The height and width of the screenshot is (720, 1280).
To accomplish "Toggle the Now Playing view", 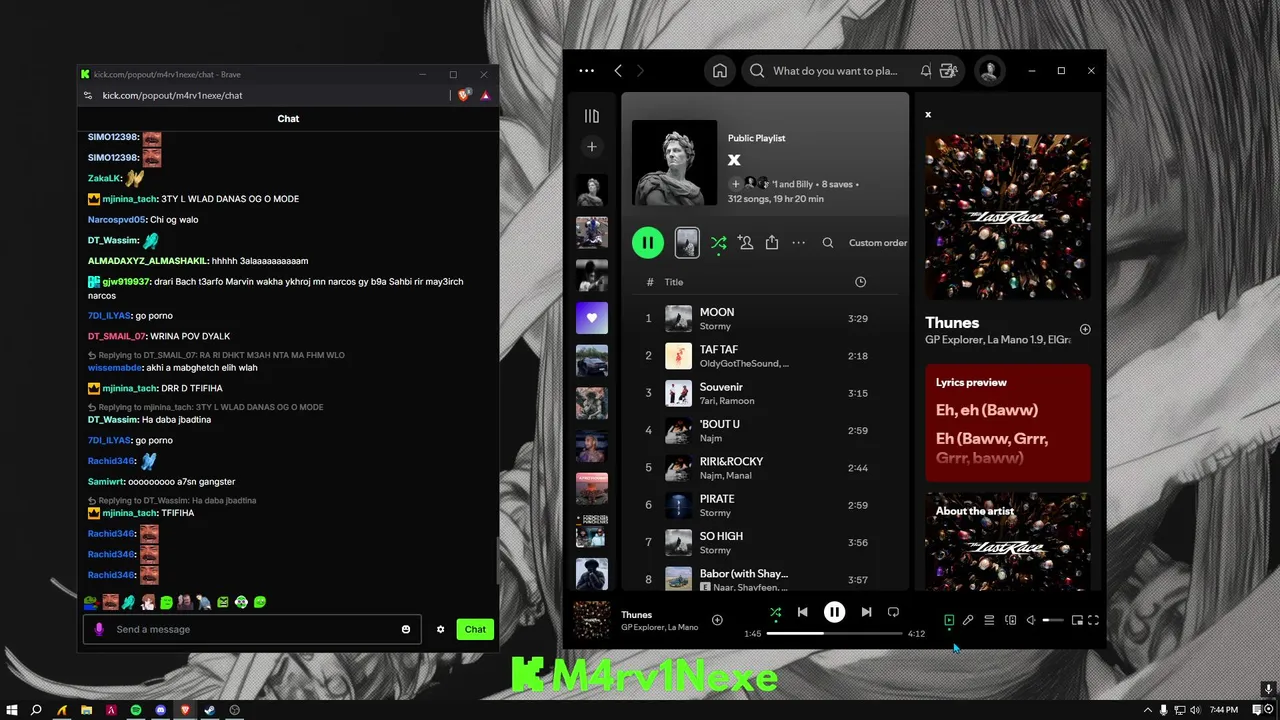I will tap(949, 620).
